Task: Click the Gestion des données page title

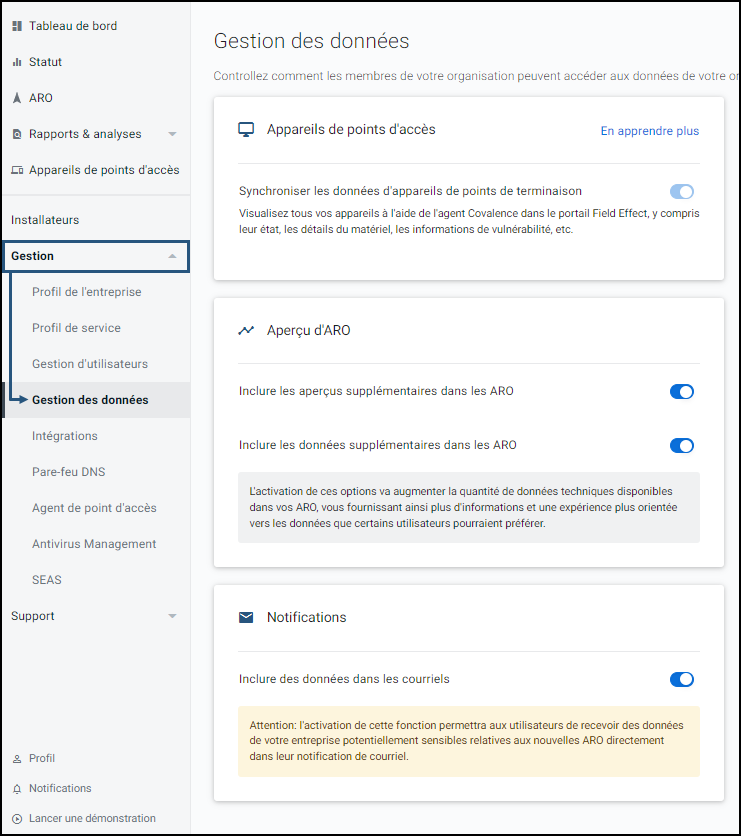Action: (311, 41)
